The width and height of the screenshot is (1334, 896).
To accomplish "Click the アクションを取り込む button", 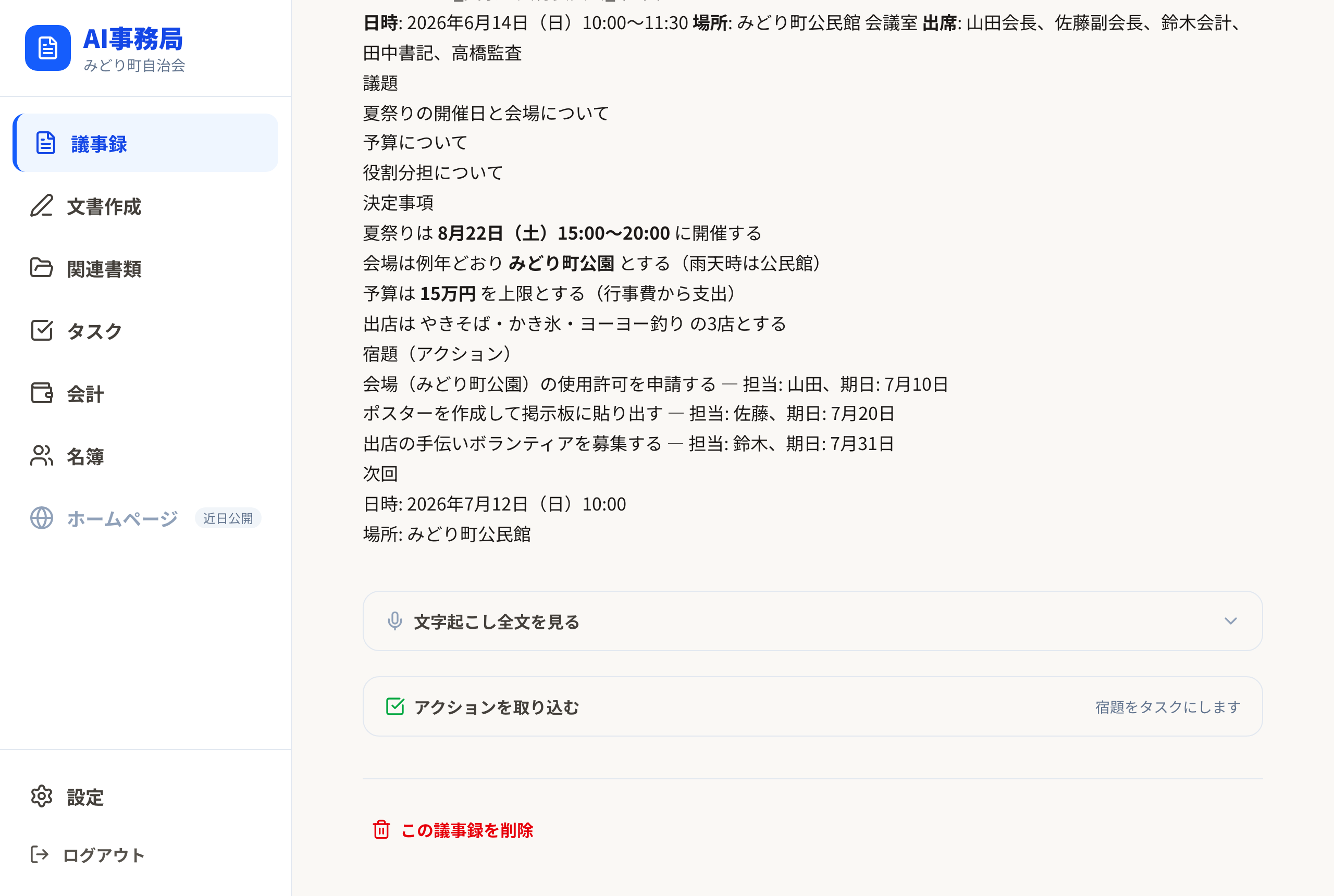I will click(x=812, y=707).
